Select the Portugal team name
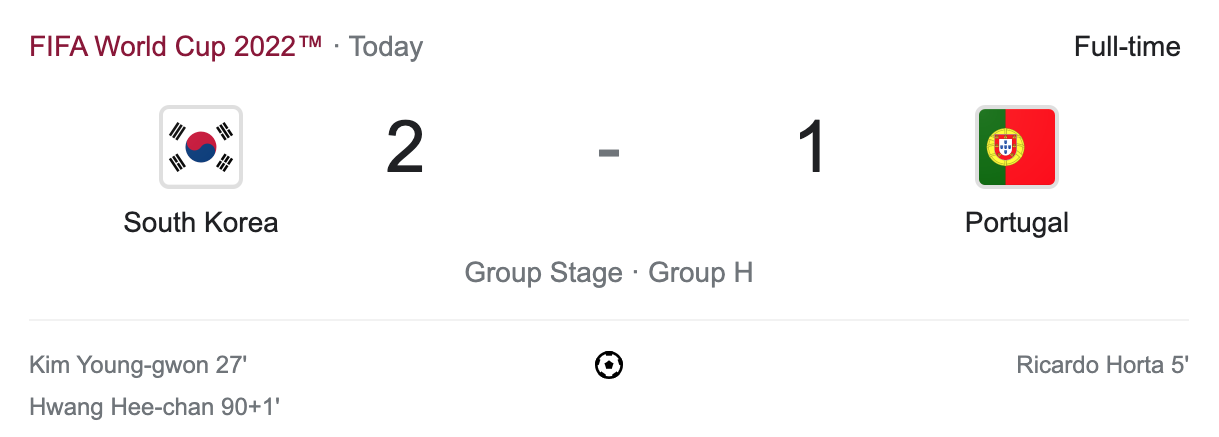The height and width of the screenshot is (437, 1219). click(x=1016, y=222)
